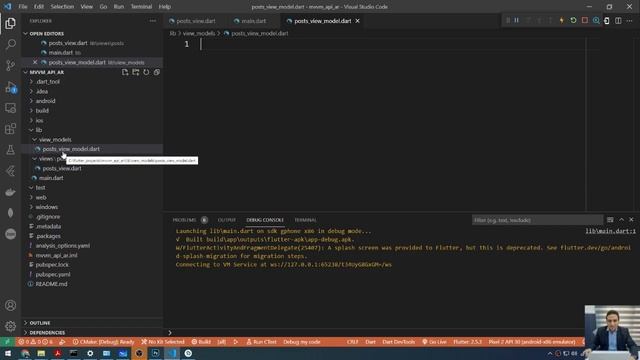This screenshot has width=640, height=360.
Task: Trigger Flutter hot reload lightning icon
Action: [x=562, y=20]
